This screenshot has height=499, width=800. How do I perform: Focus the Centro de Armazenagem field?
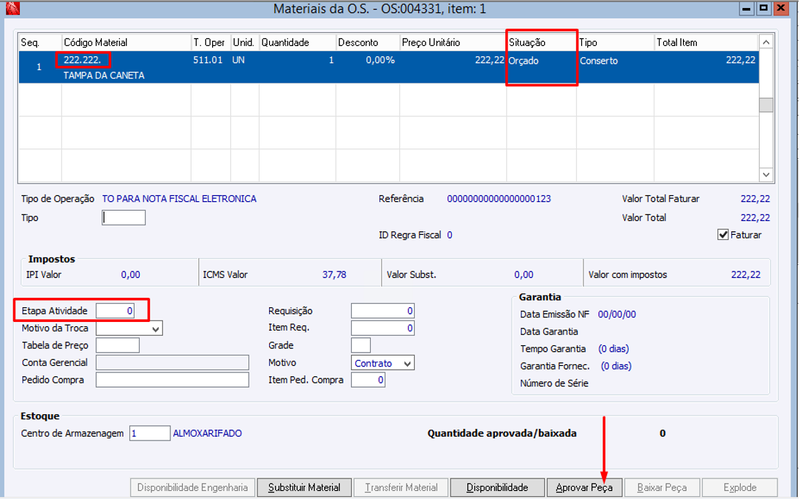(149, 433)
